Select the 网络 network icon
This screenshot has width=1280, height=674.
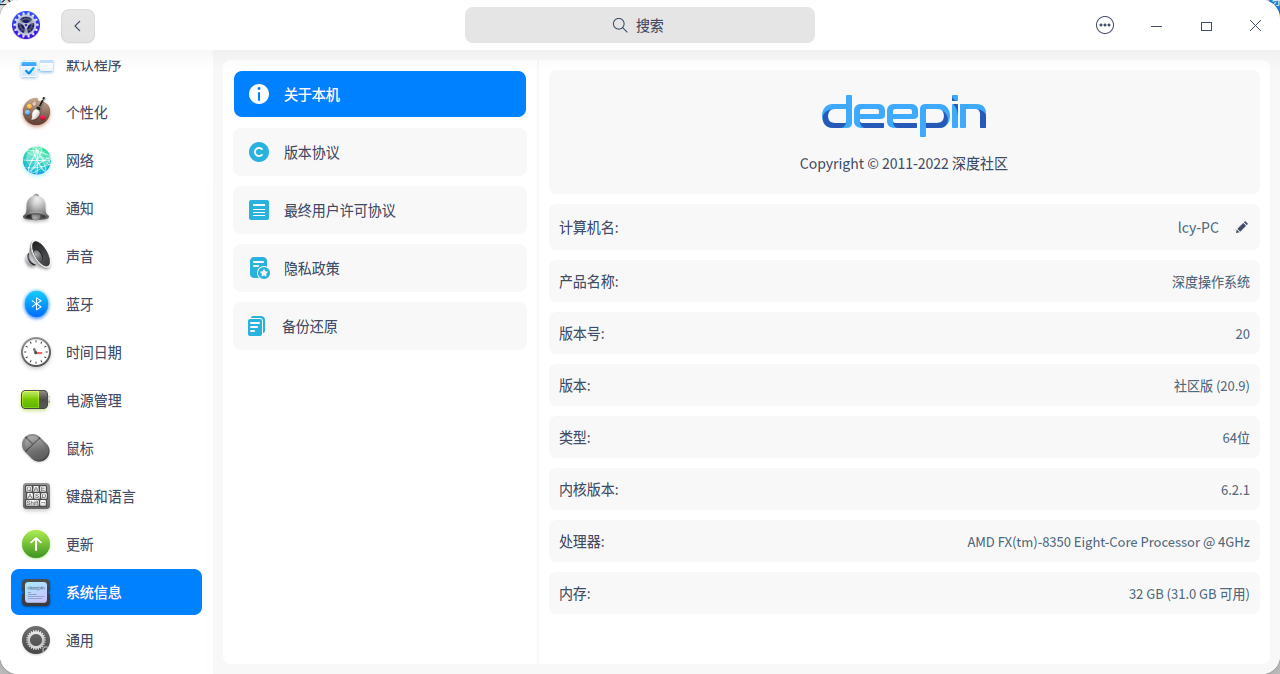pos(37,161)
